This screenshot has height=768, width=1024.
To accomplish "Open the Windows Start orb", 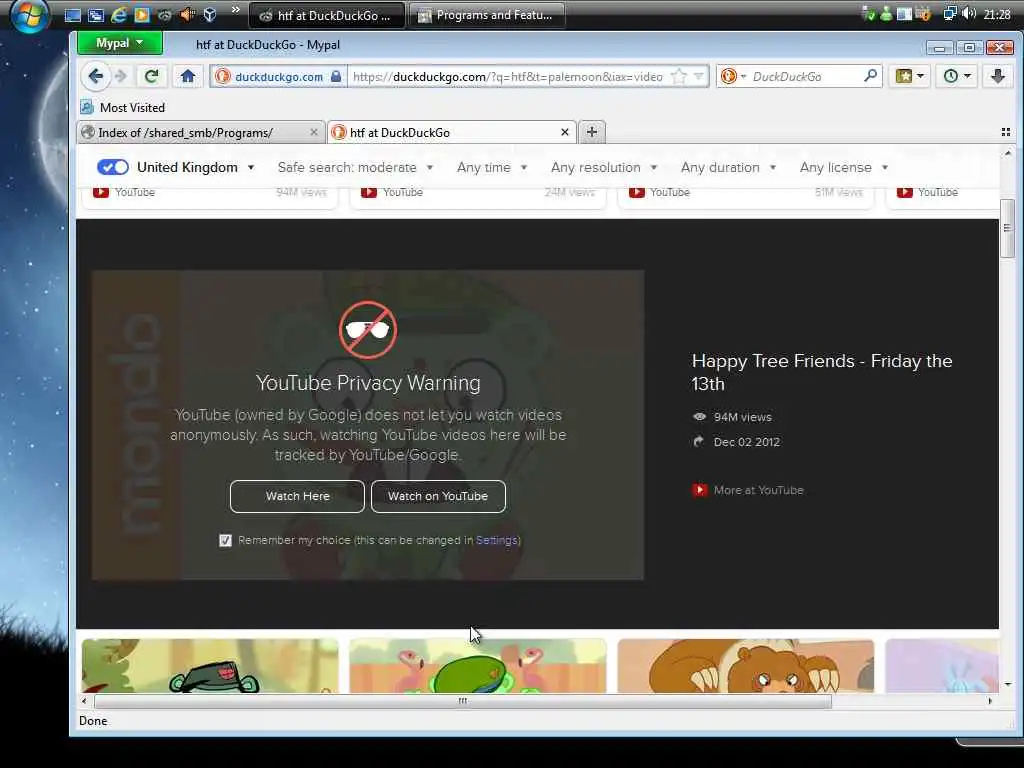I will click(x=29, y=16).
